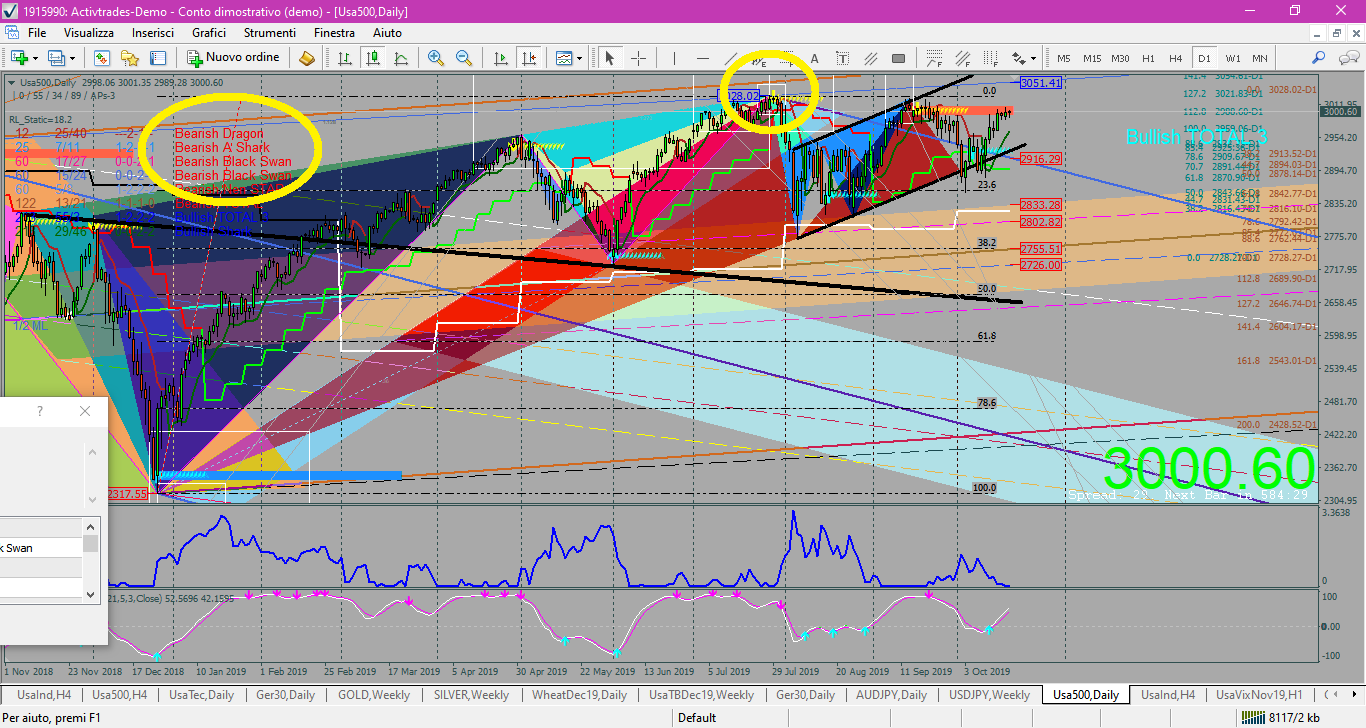Viewport: 1366px width, 728px height.
Task: Open the Inserisci menu
Action: tap(153, 33)
